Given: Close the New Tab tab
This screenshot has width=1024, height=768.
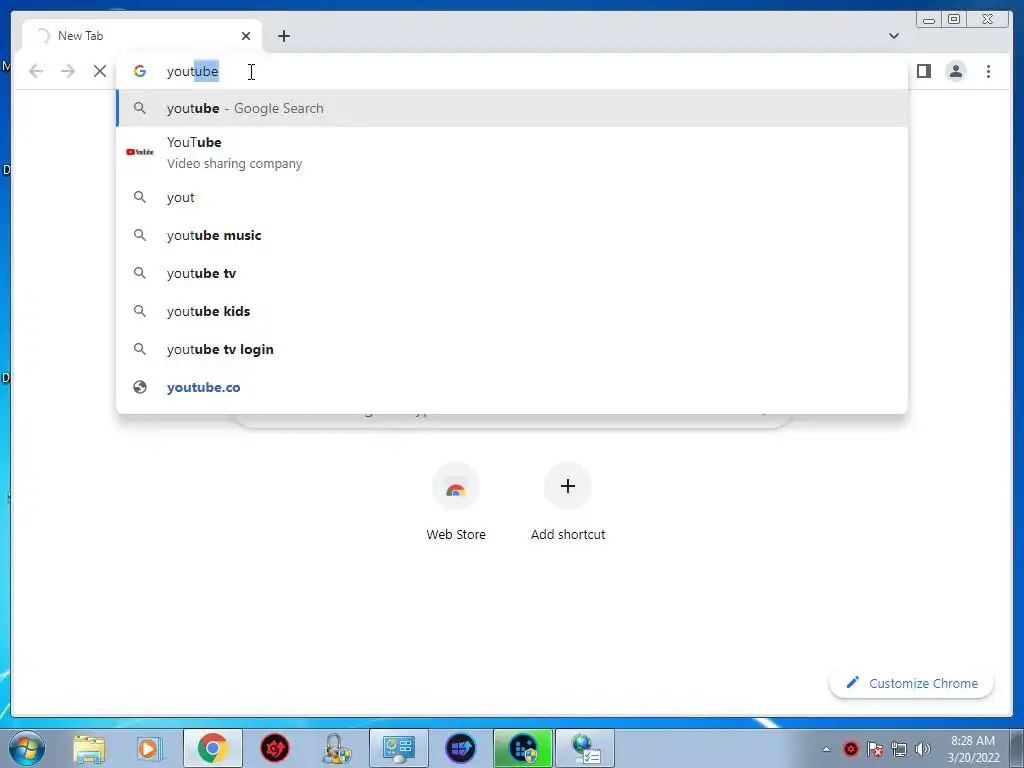Looking at the screenshot, I should click(246, 36).
